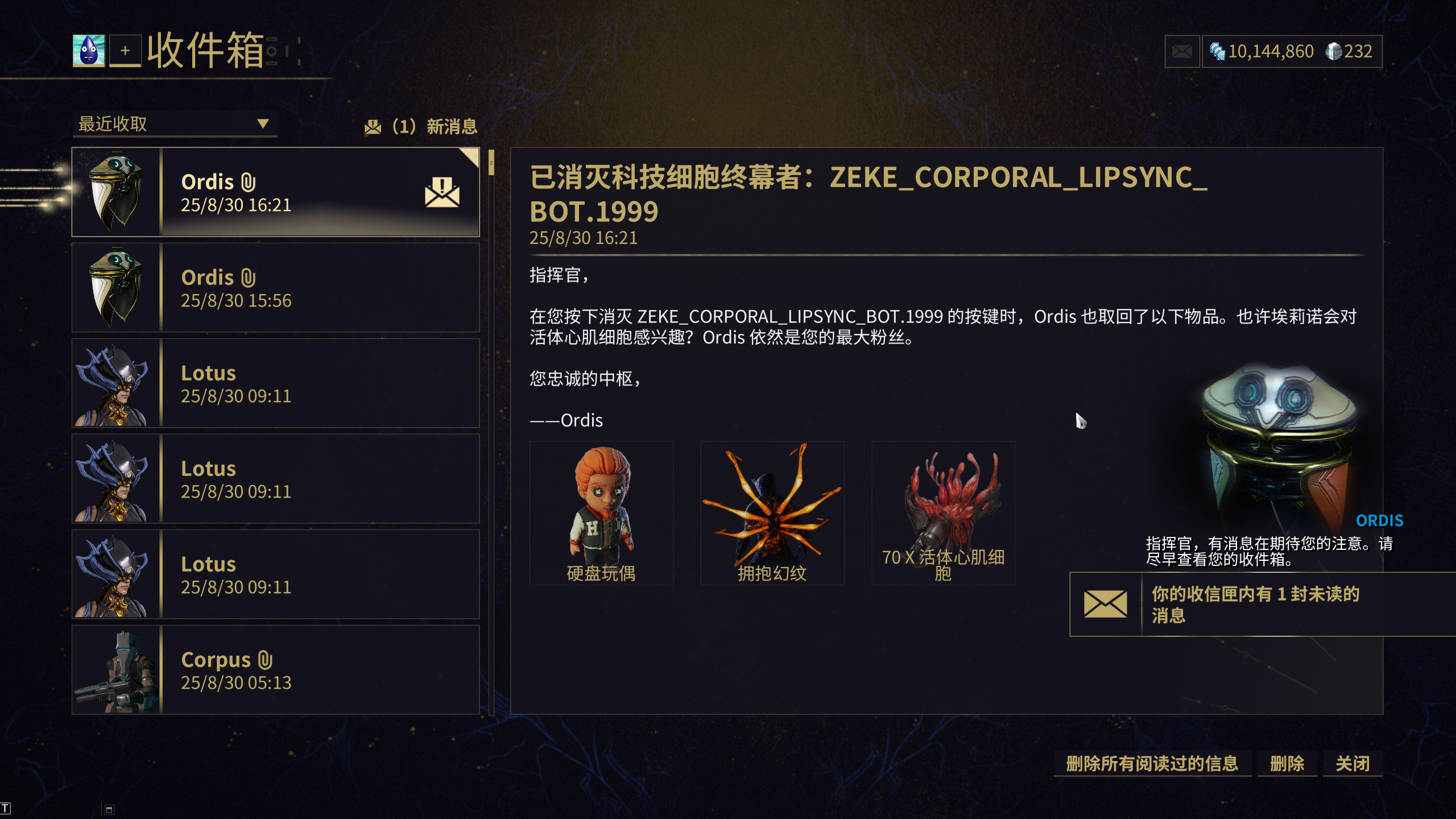
Task: Click the dropdown arrow next to 最近收取
Action: click(x=262, y=123)
